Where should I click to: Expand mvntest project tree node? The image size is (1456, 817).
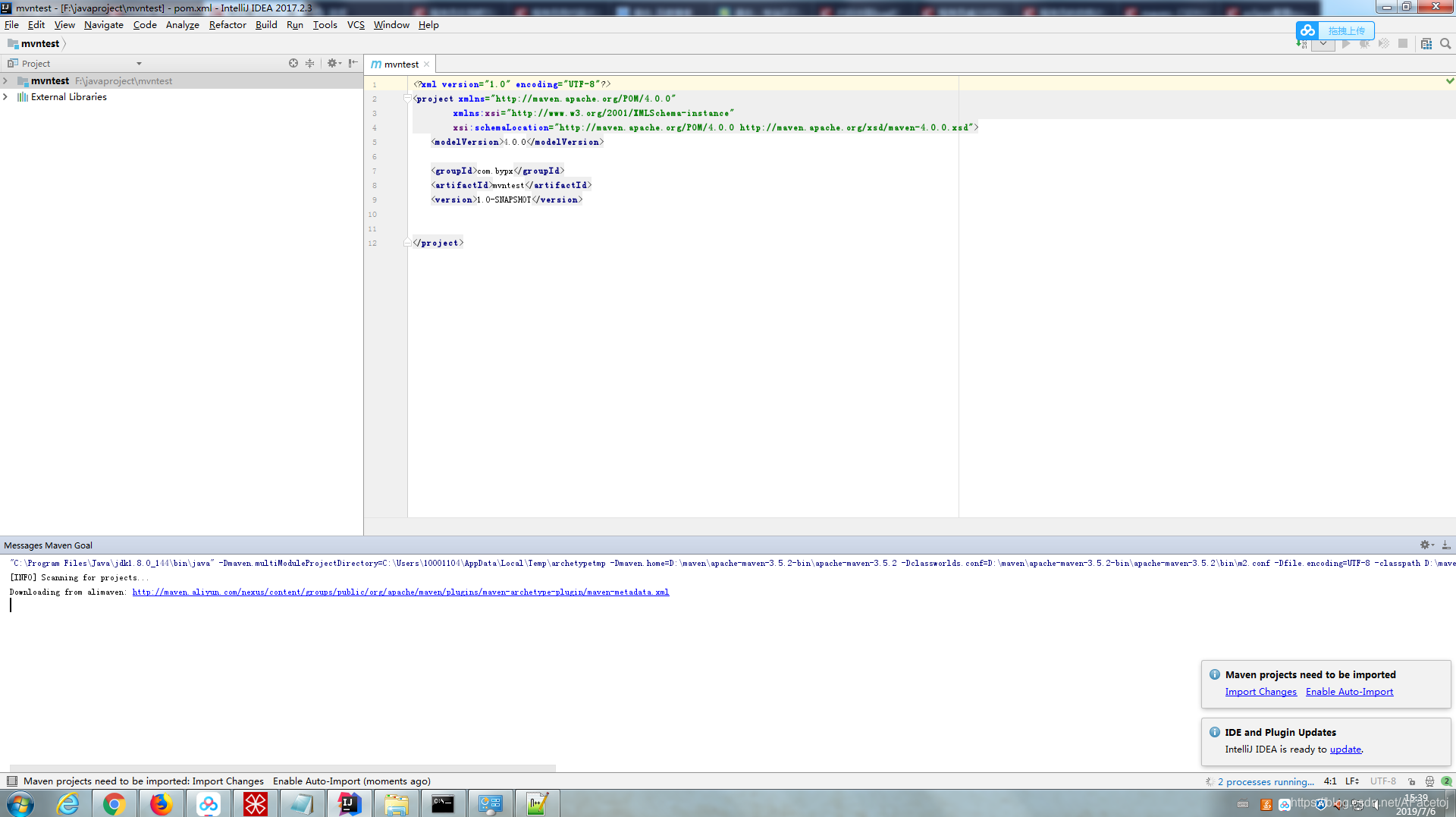tap(6, 80)
